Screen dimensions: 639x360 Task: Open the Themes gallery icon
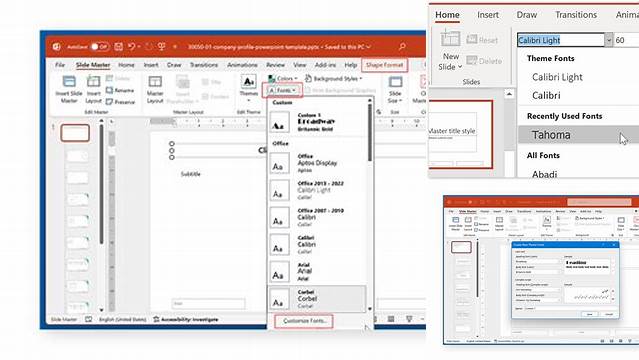click(x=249, y=81)
